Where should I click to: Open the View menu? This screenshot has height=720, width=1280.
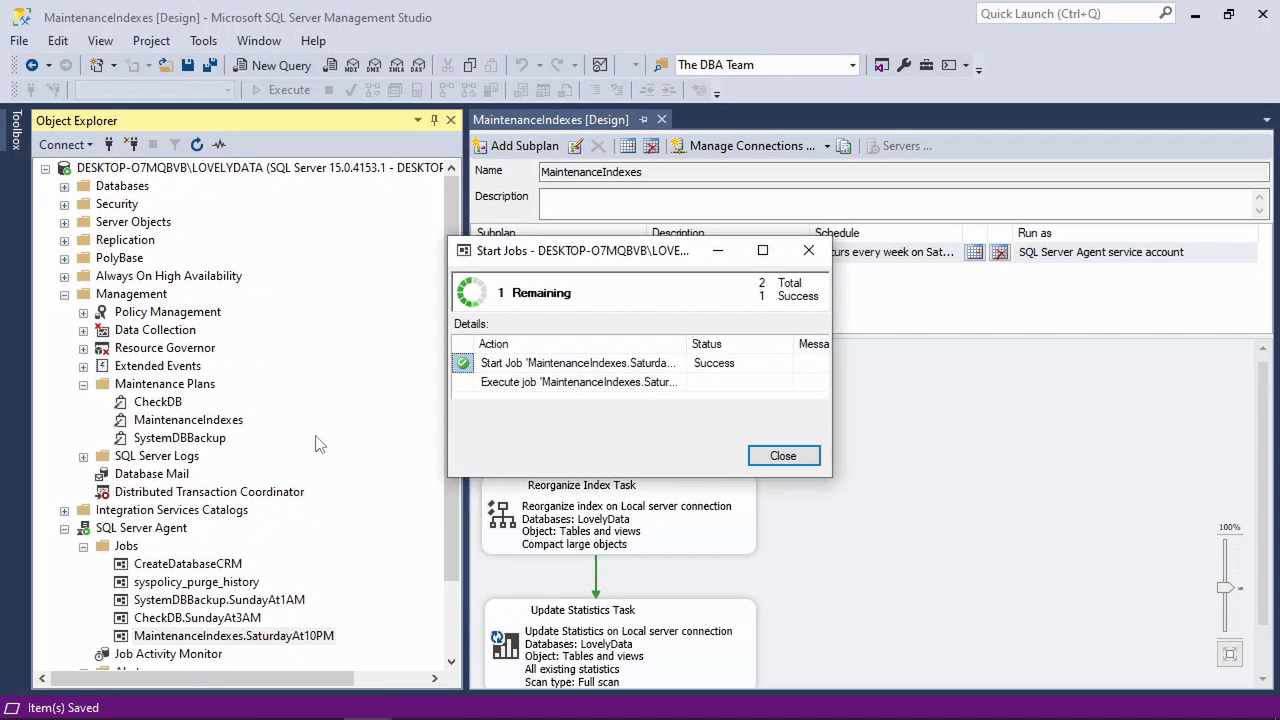coord(100,41)
